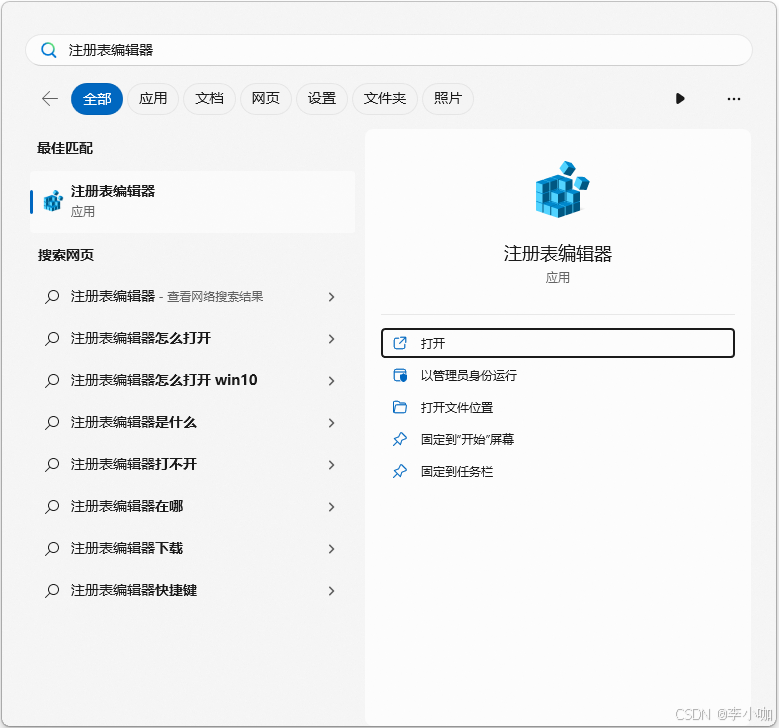Select the 全部 filter tab

[97, 99]
